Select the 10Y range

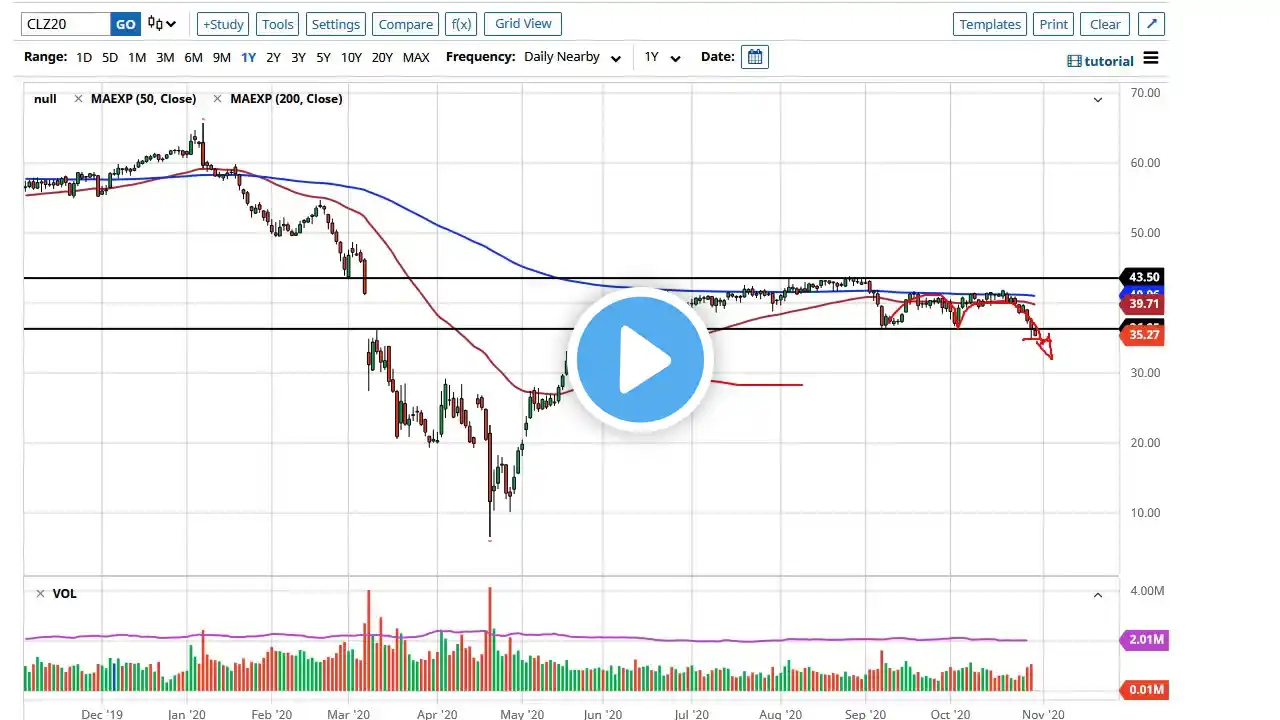(351, 57)
